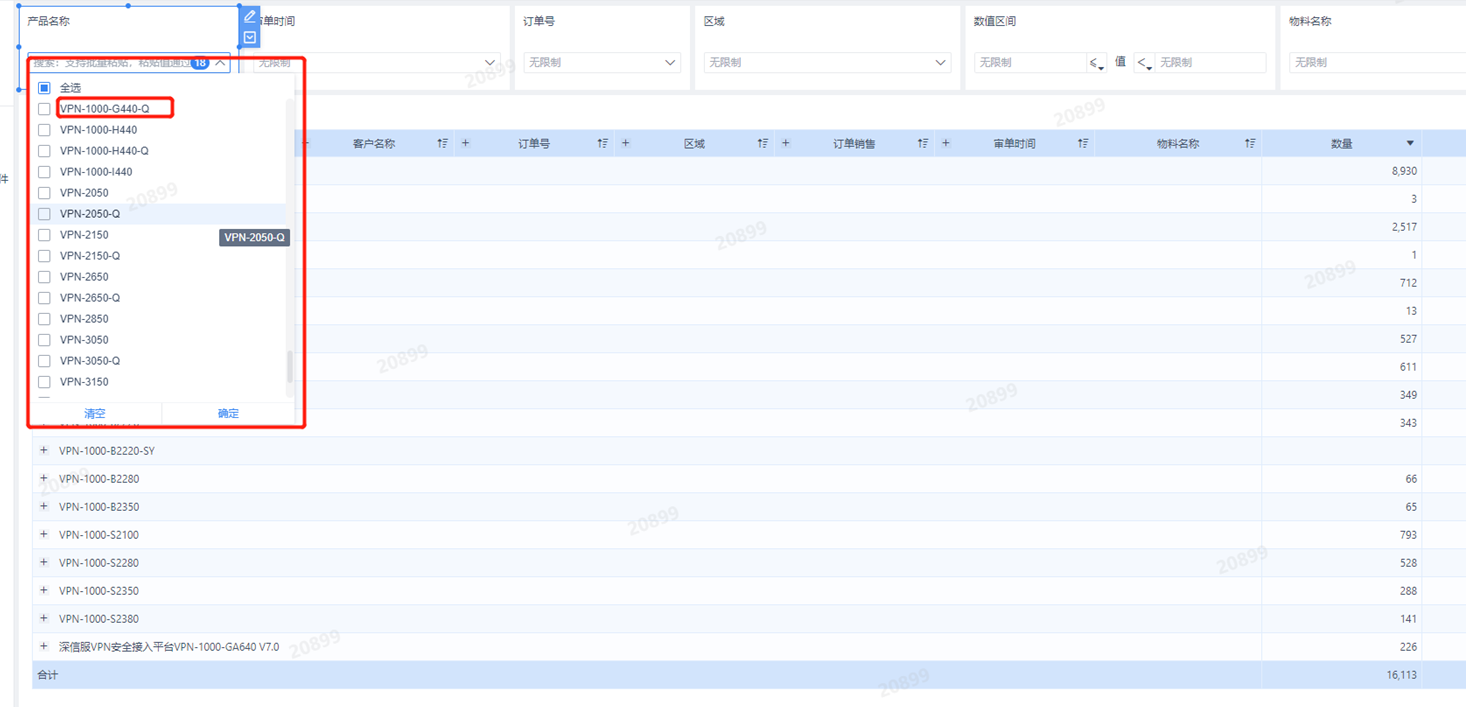
Task: Click the sort icon in 订单号 column header
Action: tap(602, 144)
